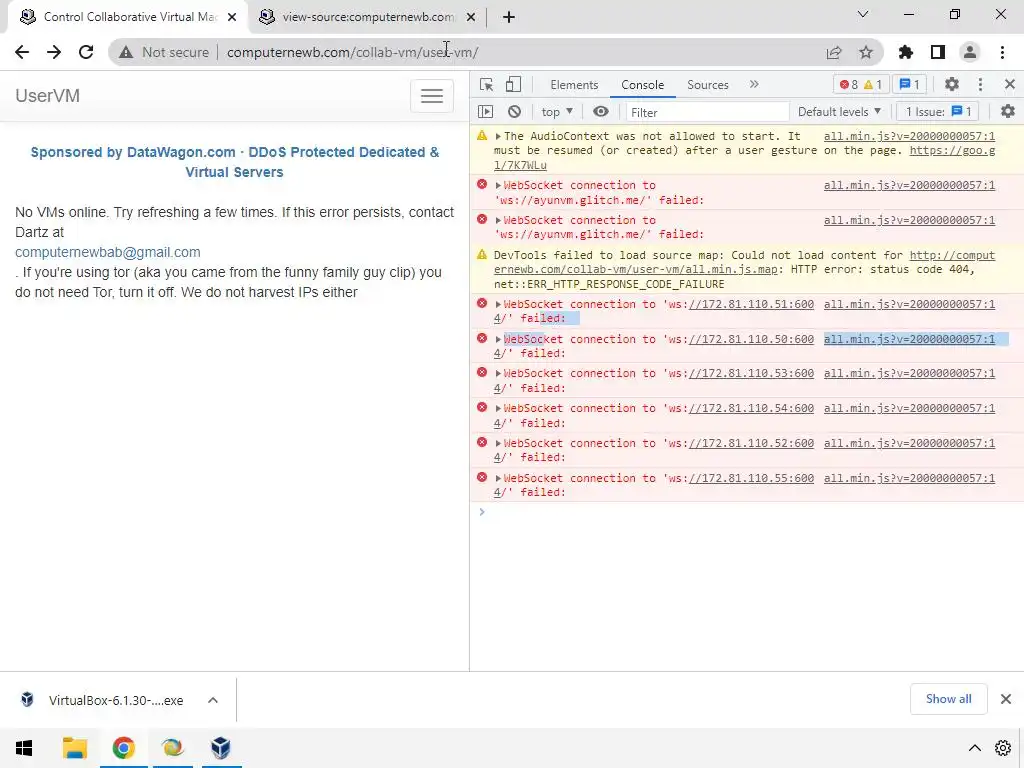Switch to the Elements tab
1024x768 pixels.
point(574,85)
